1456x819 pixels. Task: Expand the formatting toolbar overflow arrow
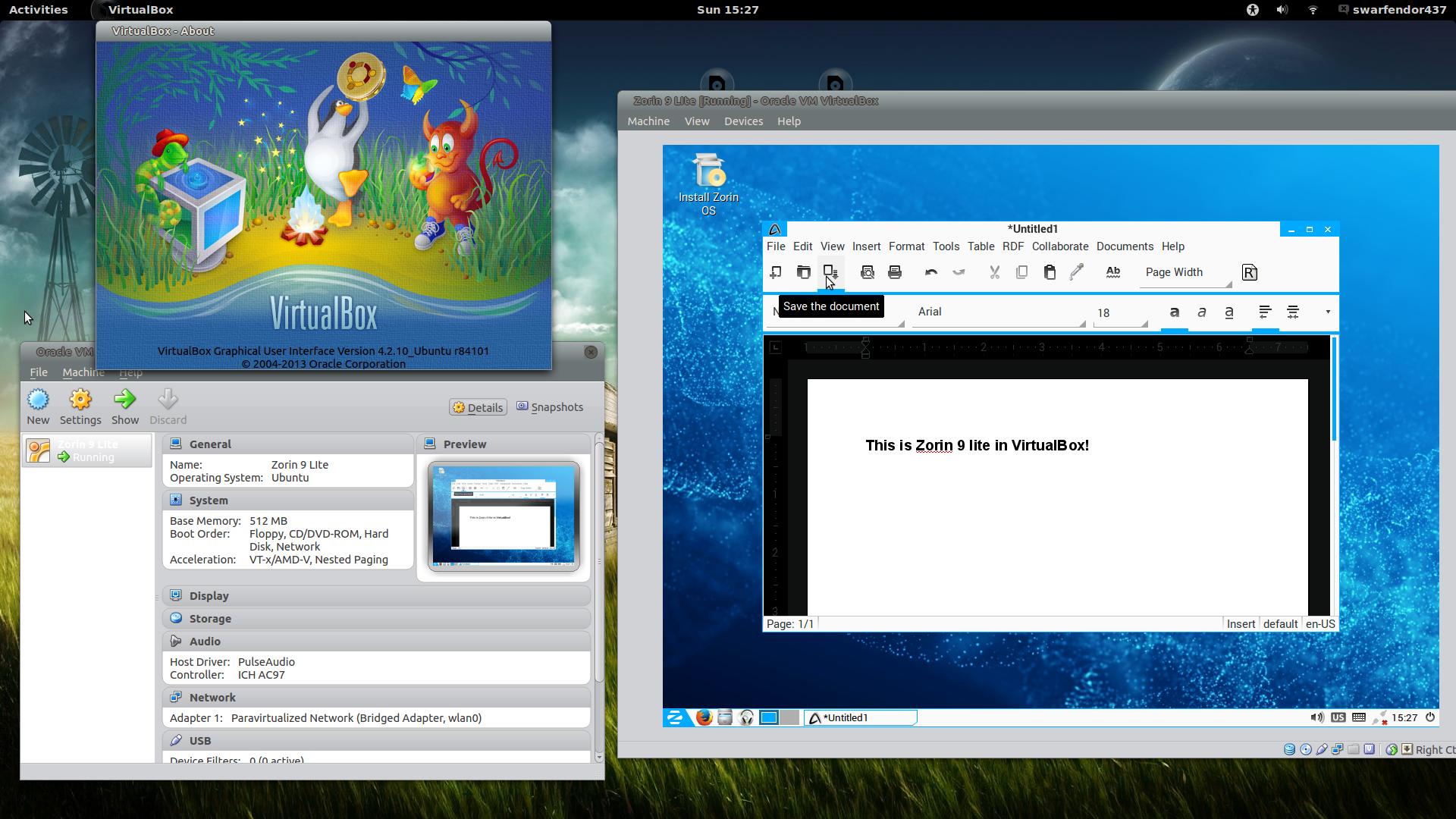(1328, 312)
